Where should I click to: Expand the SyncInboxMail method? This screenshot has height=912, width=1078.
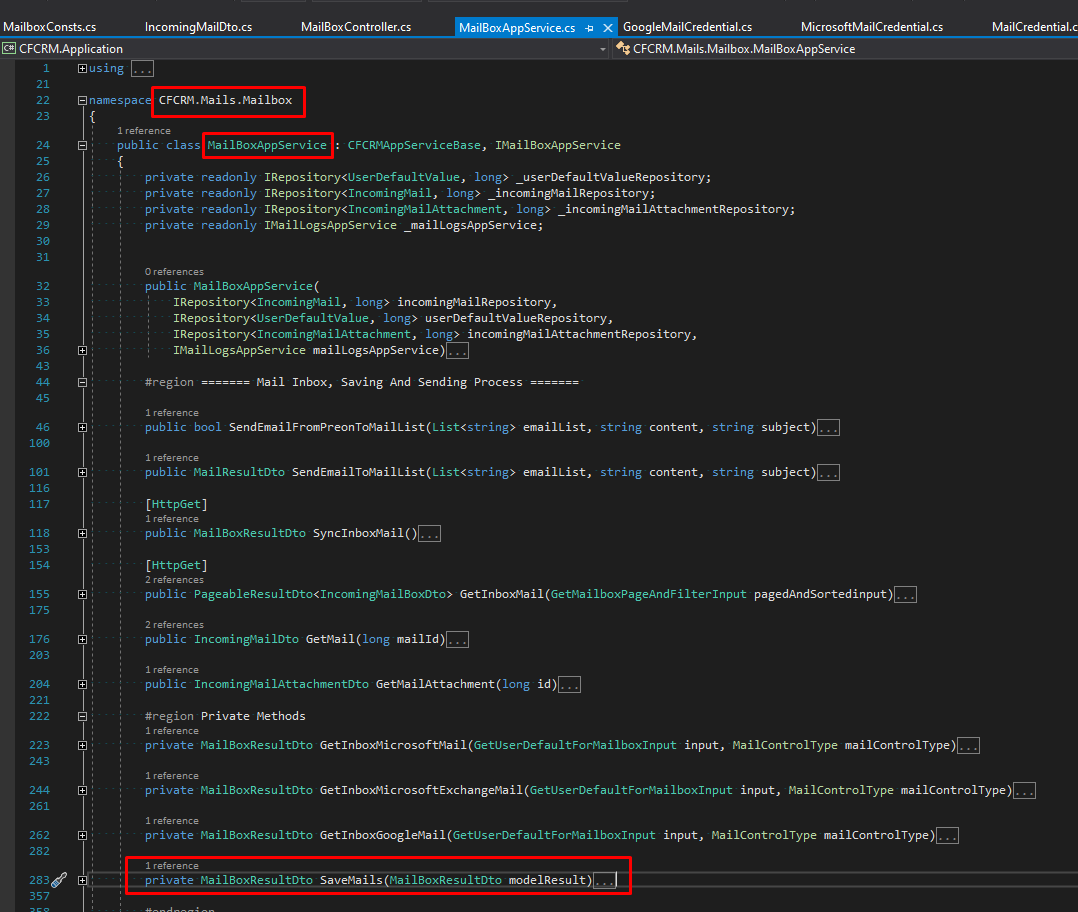(82, 533)
